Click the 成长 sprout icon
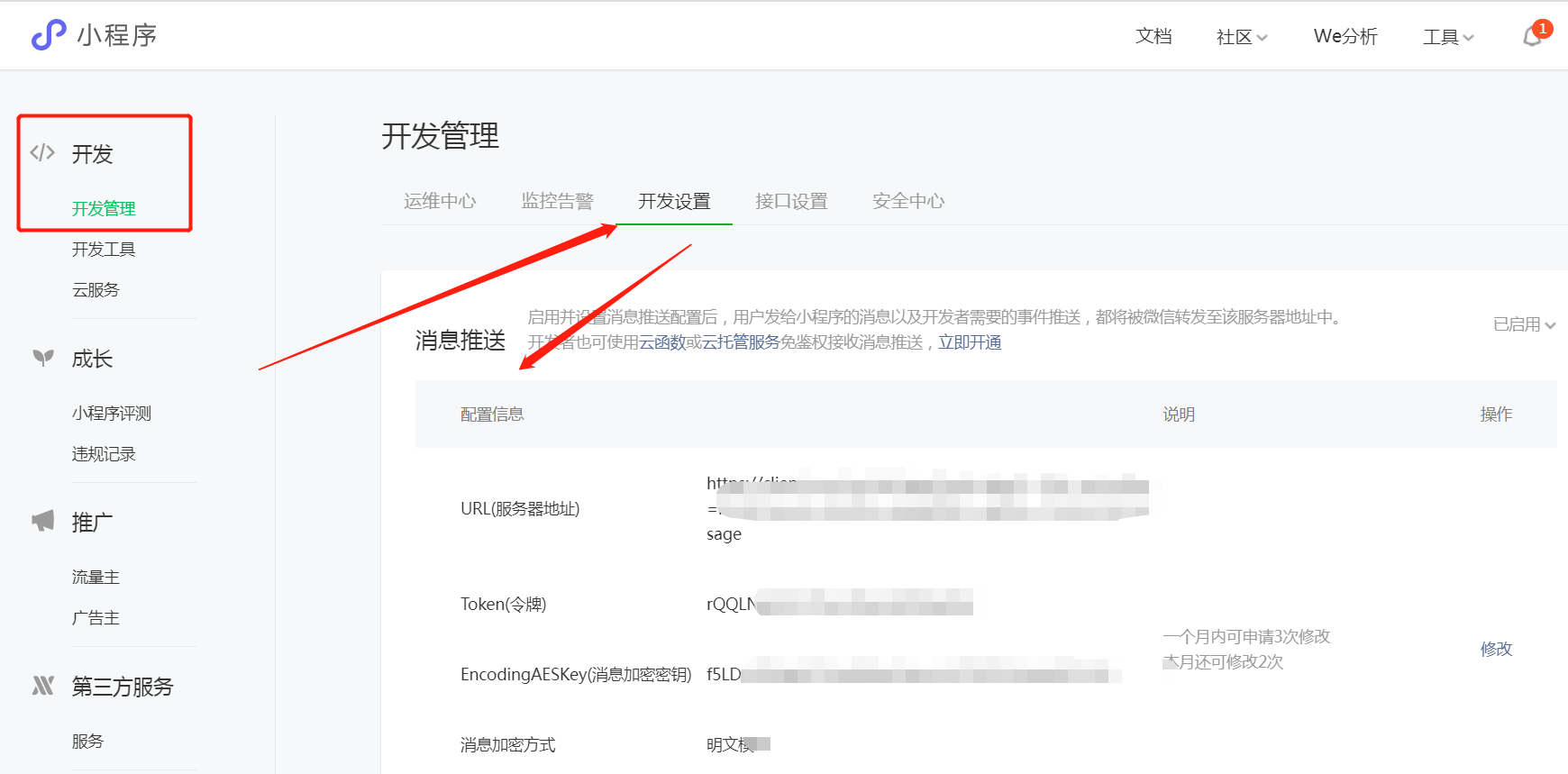This screenshot has width=1568, height=774. click(42, 358)
